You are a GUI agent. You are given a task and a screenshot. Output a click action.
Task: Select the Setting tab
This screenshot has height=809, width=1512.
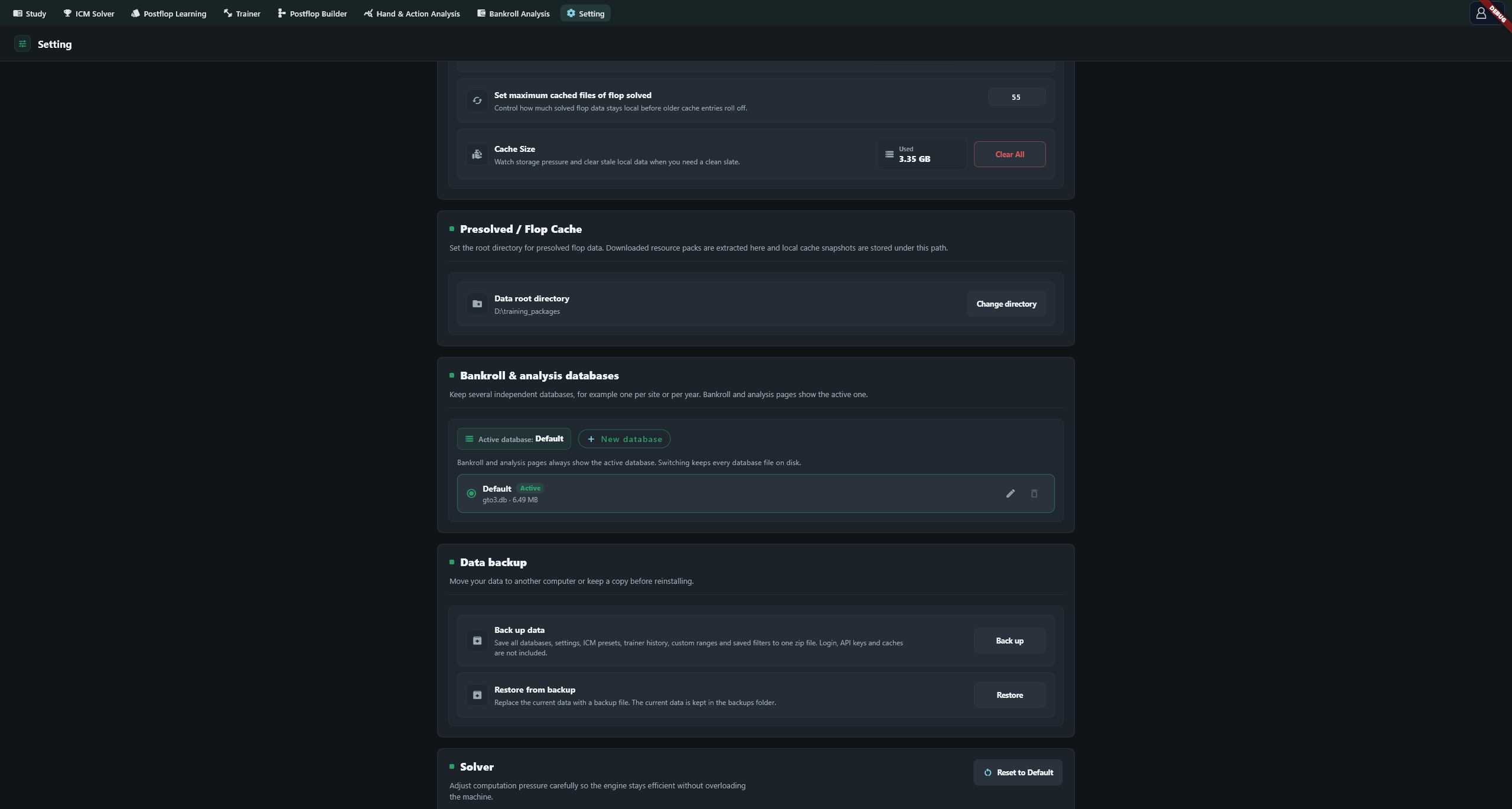[585, 14]
